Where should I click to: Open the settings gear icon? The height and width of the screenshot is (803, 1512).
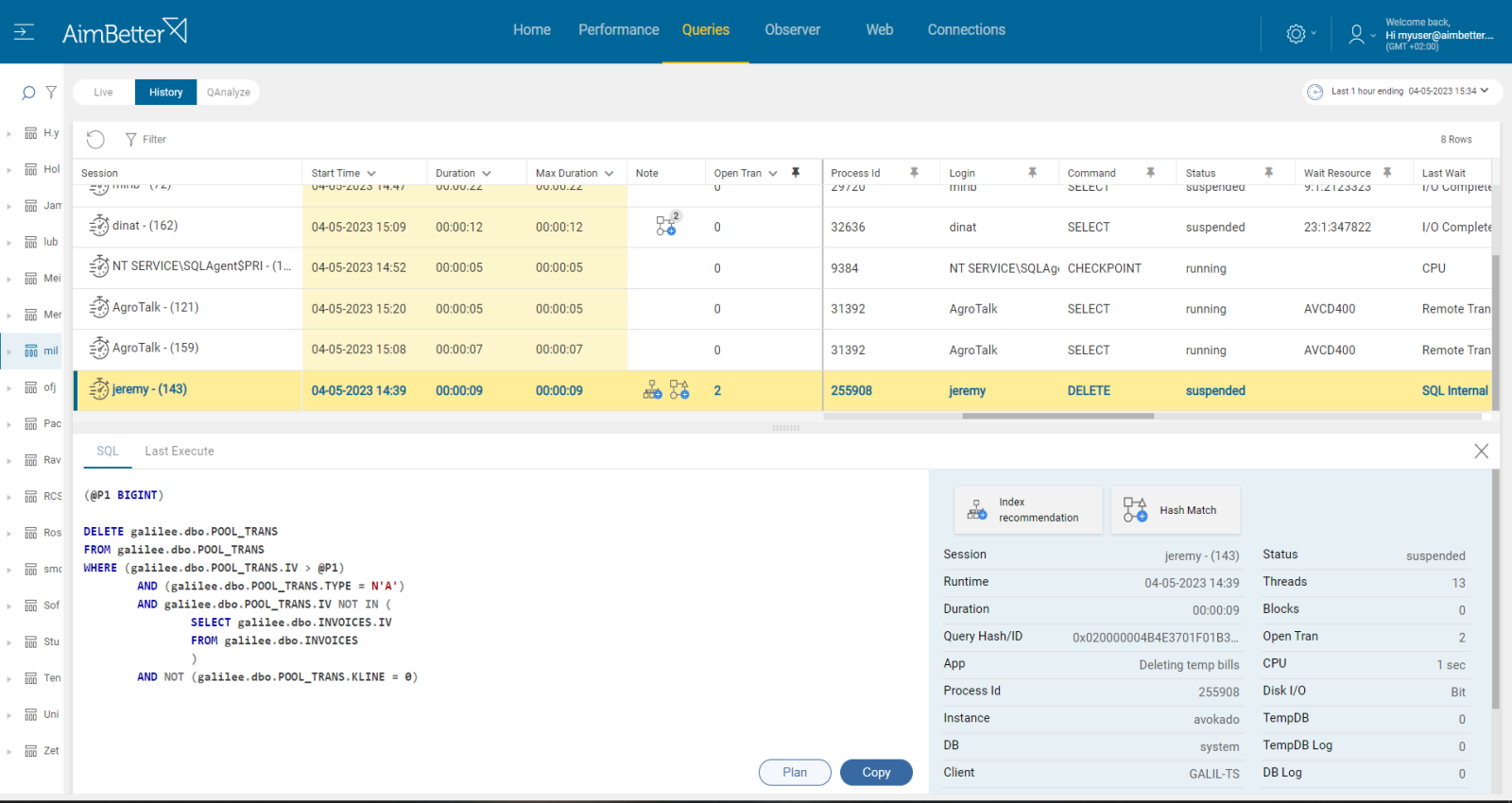tap(1296, 34)
